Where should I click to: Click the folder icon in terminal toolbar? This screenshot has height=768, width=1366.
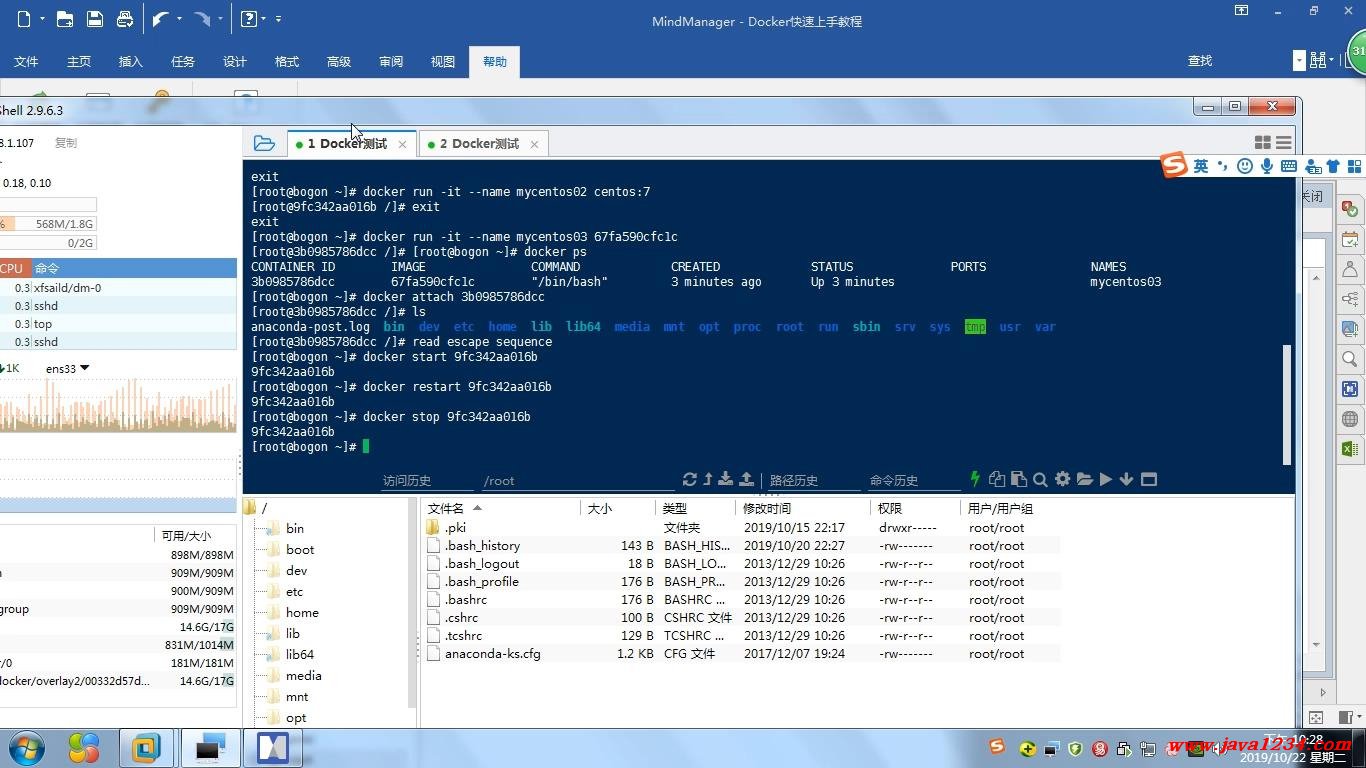pyautogui.click(x=1084, y=479)
